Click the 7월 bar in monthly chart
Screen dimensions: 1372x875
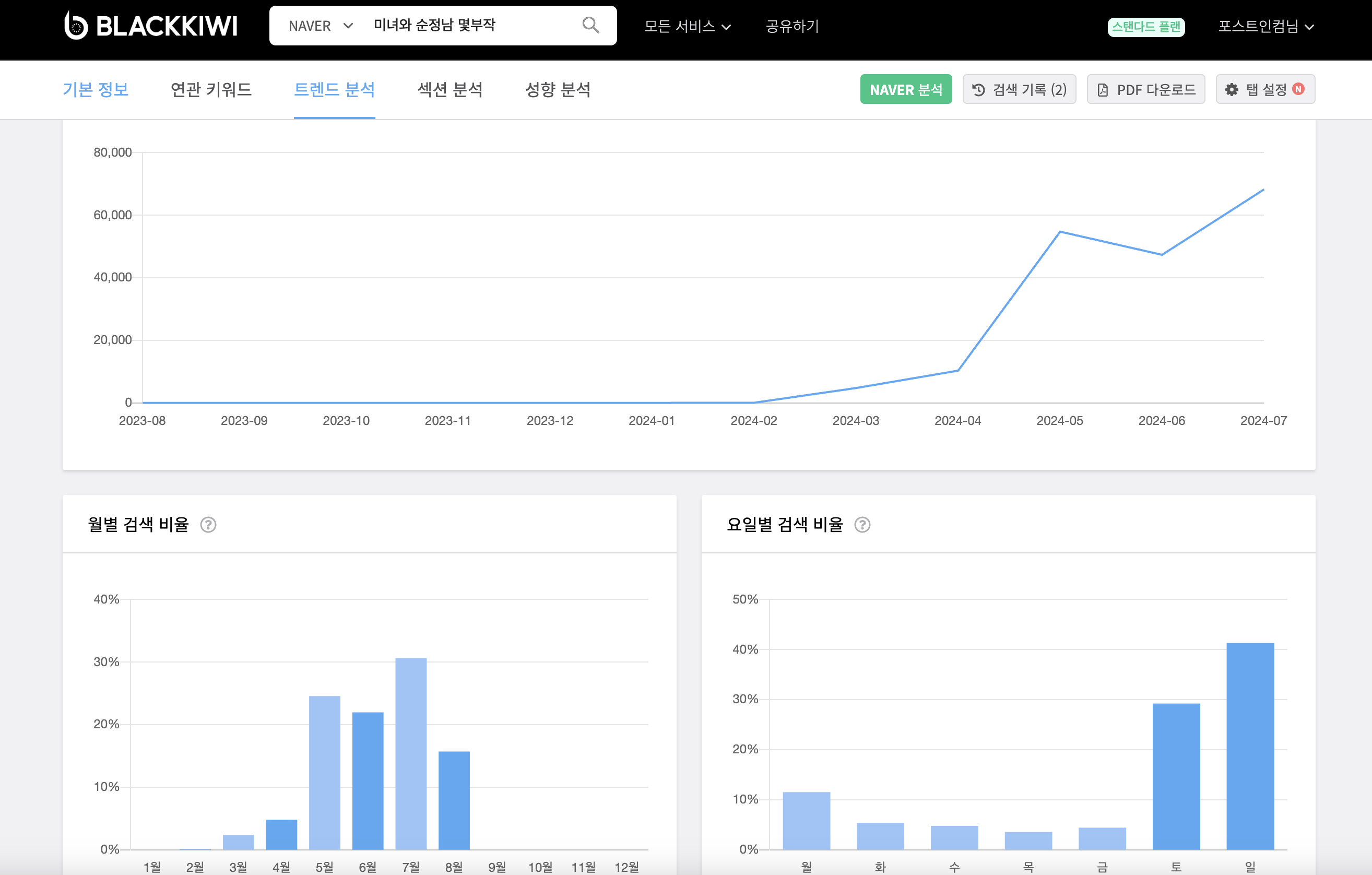411,753
